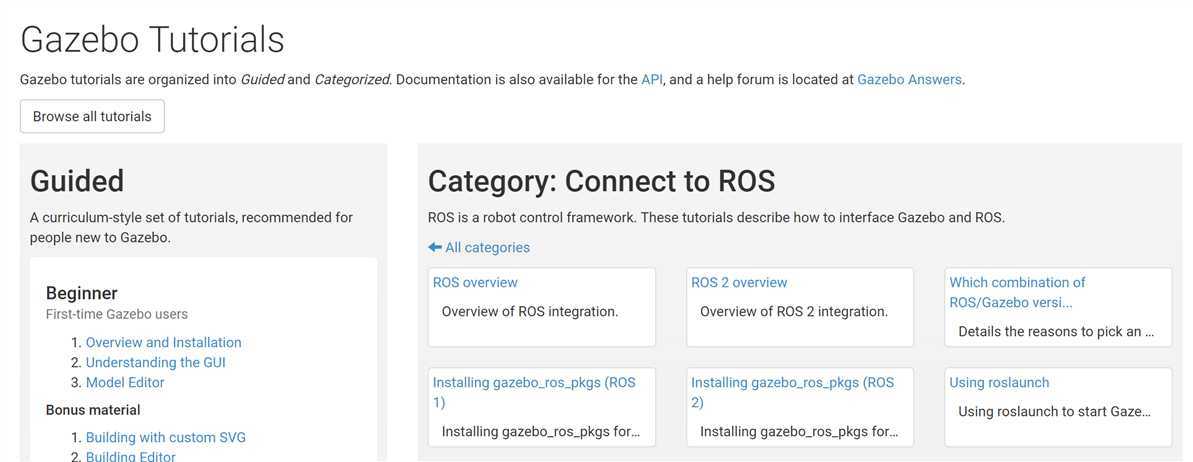Click the Overview of ROS integration description
This screenshot has height=462, width=1193.
[530, 311]
